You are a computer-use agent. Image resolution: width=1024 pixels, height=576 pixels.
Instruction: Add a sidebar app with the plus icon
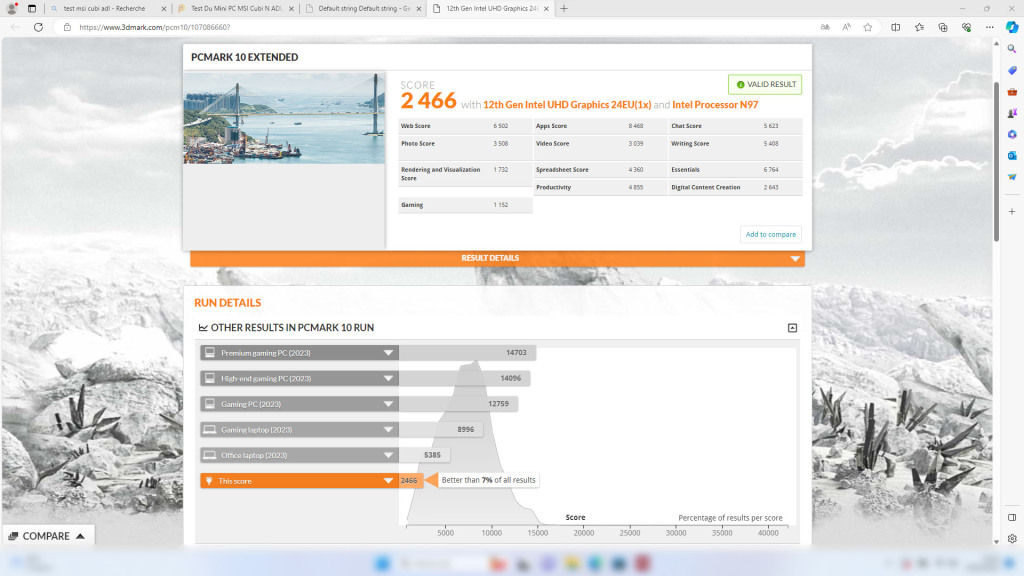(1012, 212)
